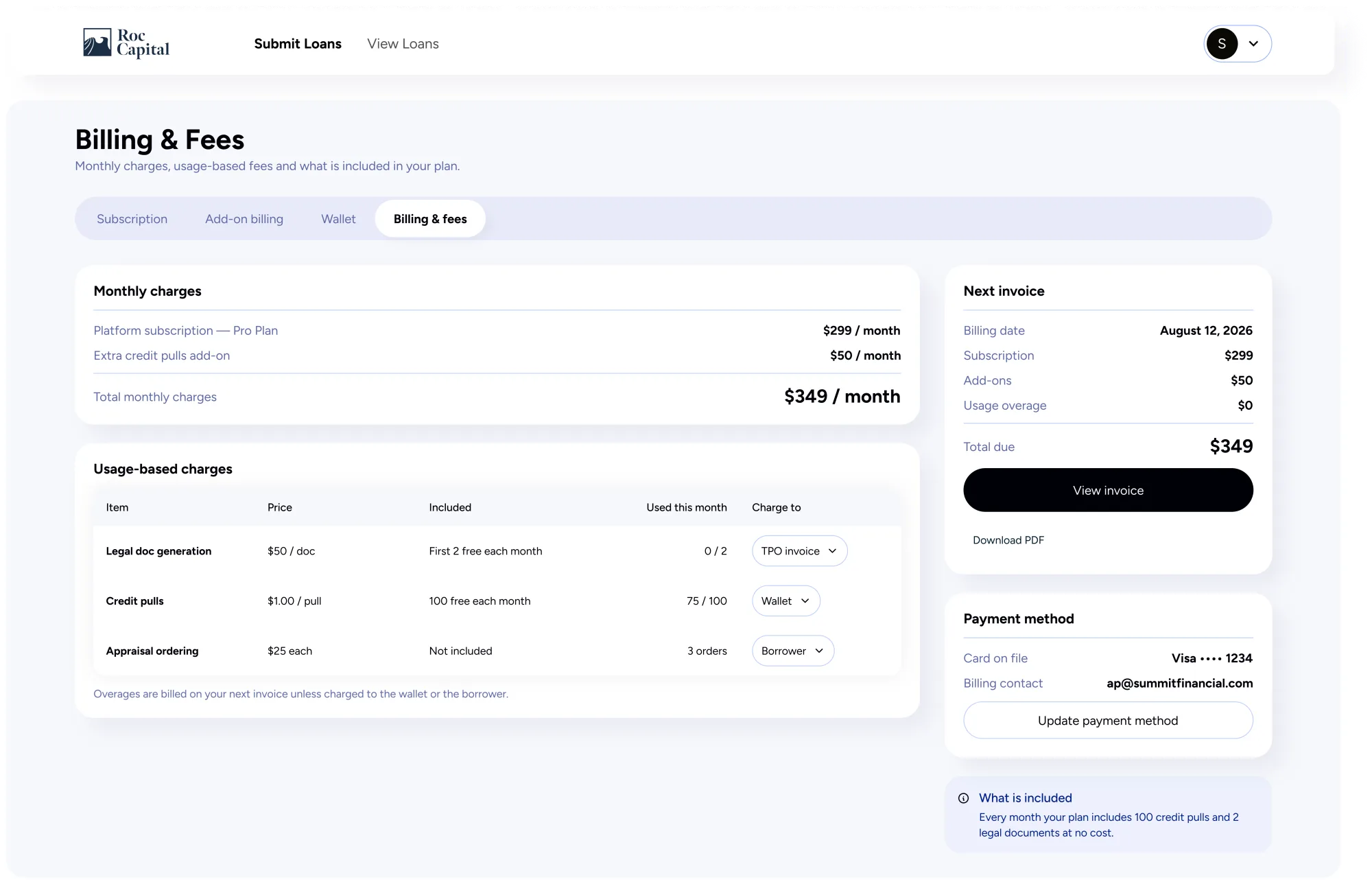Click the Credit pulls row label
Viewport: 1372px width, 884px height.
point(134,601)
